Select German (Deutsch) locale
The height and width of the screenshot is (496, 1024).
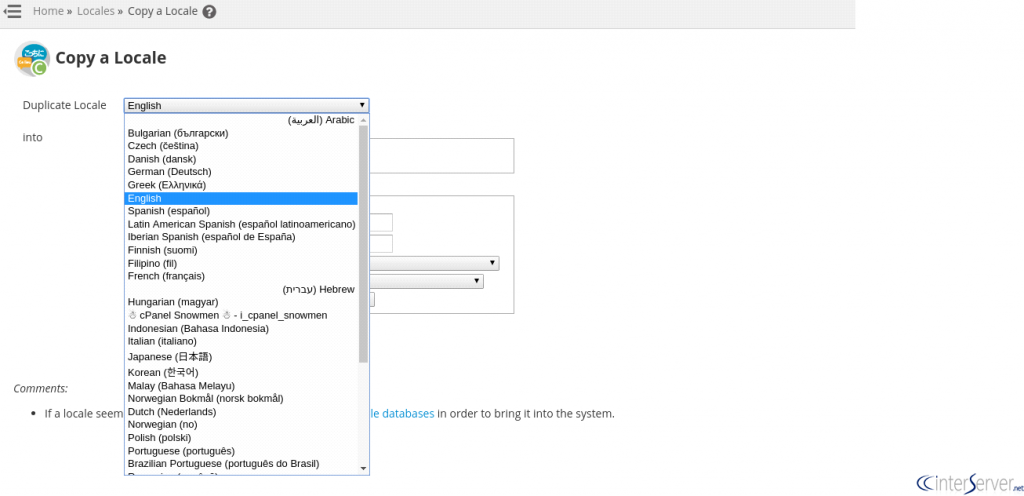click(x=241, y=172)
